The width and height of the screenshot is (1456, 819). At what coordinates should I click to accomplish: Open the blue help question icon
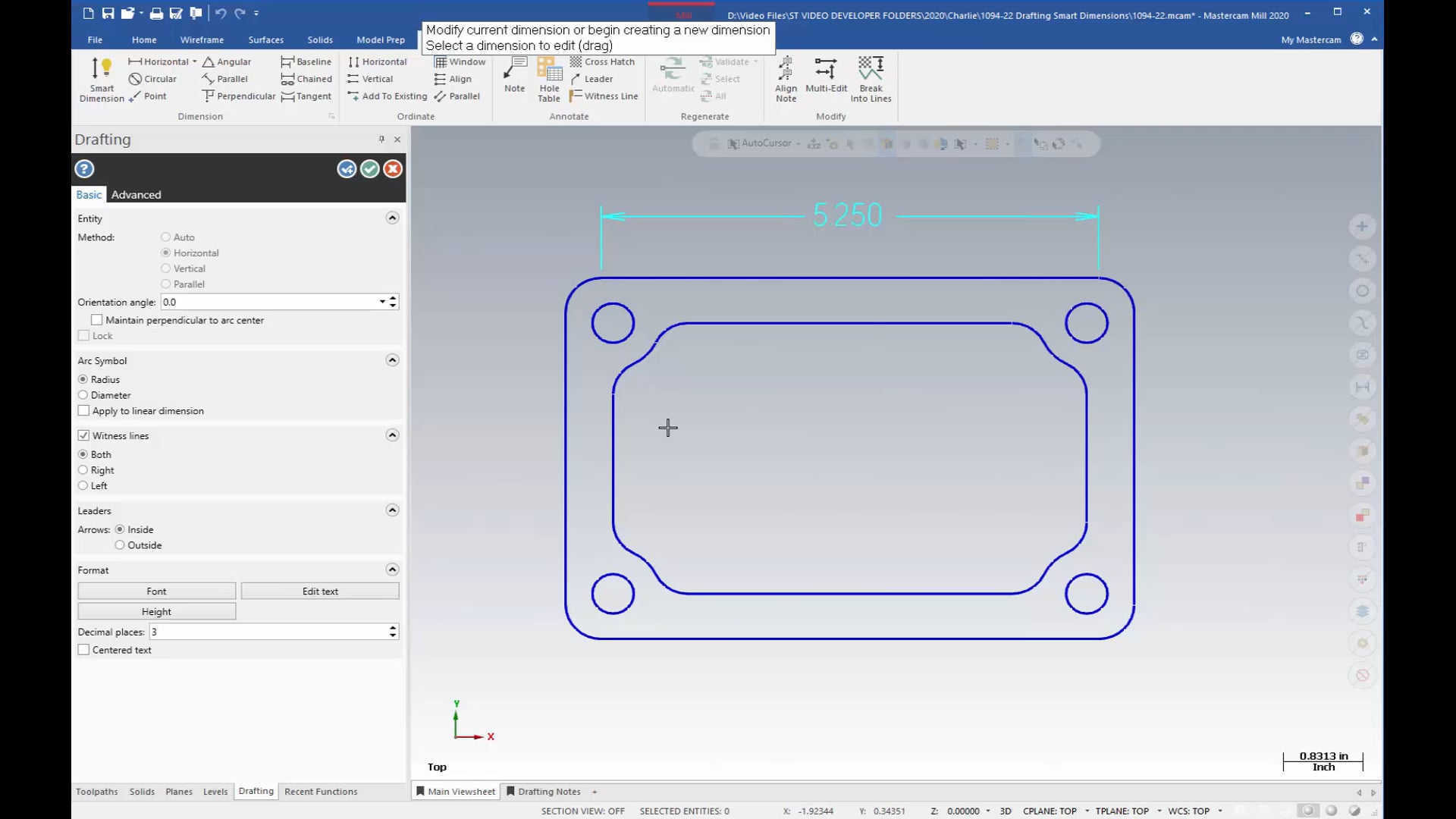[x=84, y=169]
